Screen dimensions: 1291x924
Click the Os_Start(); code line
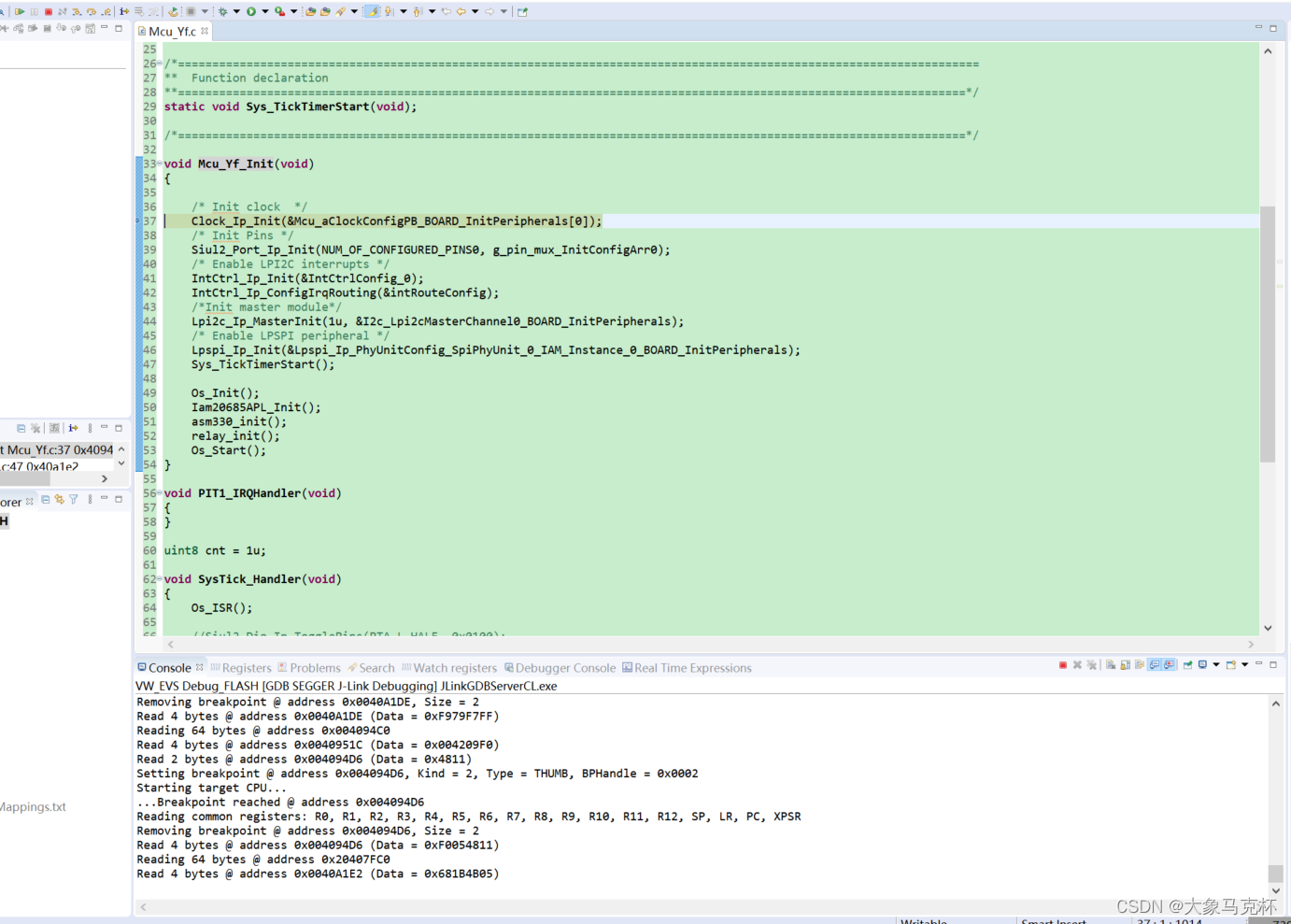[x=229, y=450]
